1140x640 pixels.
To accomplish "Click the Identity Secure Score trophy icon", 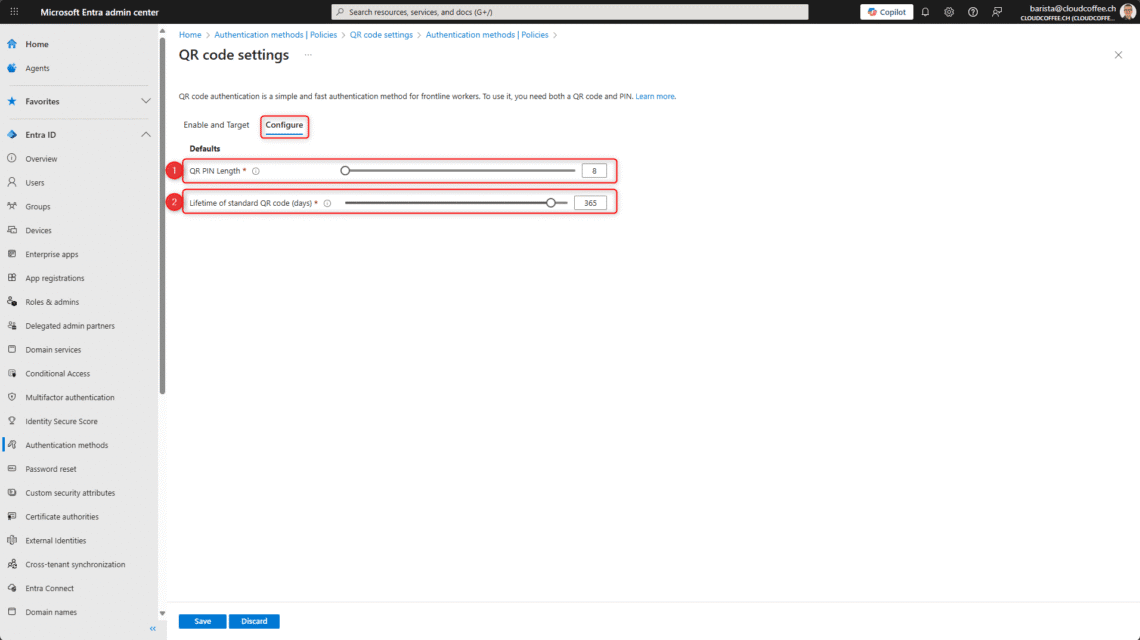I will (12, 421).
